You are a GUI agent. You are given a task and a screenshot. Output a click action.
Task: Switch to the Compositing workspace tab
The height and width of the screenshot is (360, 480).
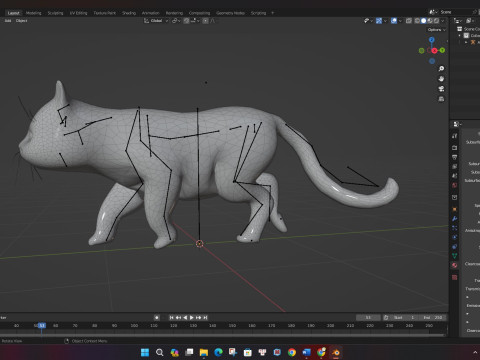pyautogui.click(x=199, y=13)
